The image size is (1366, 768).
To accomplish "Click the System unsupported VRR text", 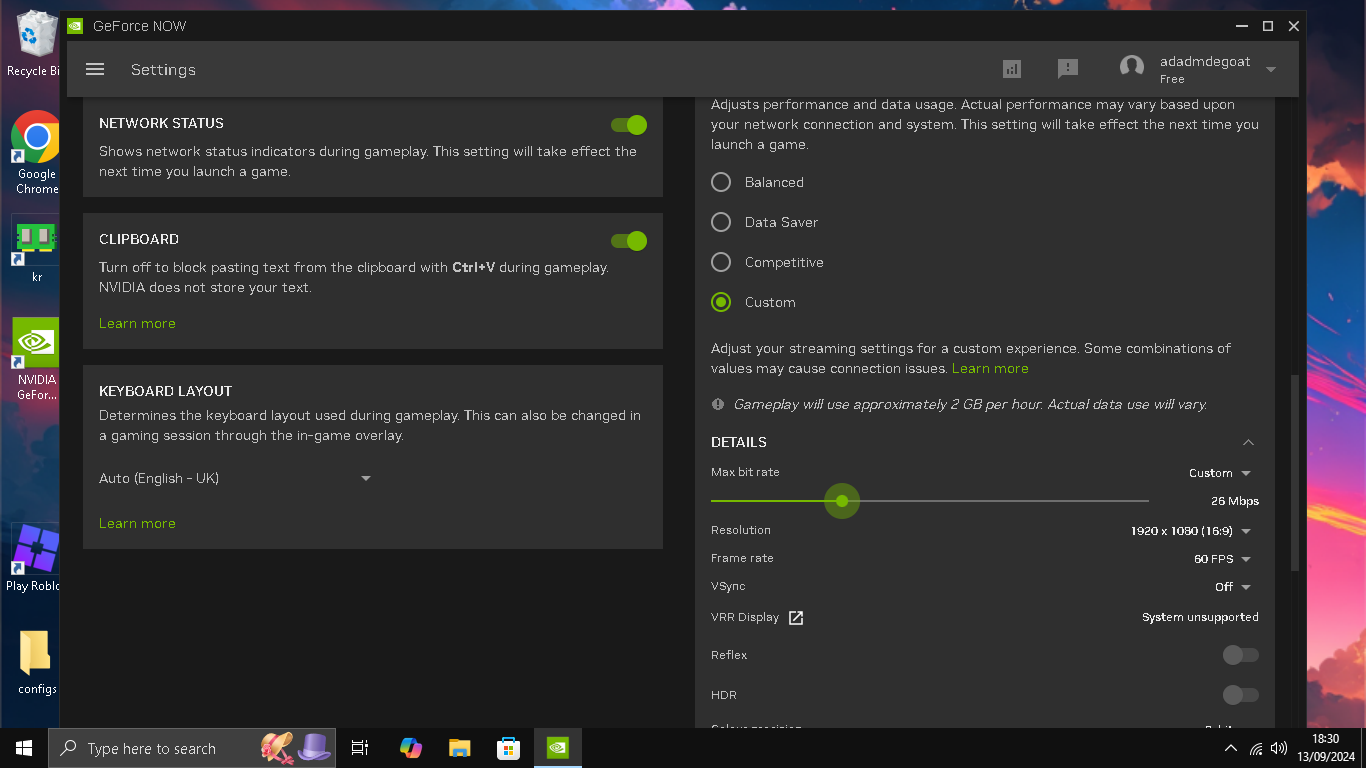I will coord(1200,618).
